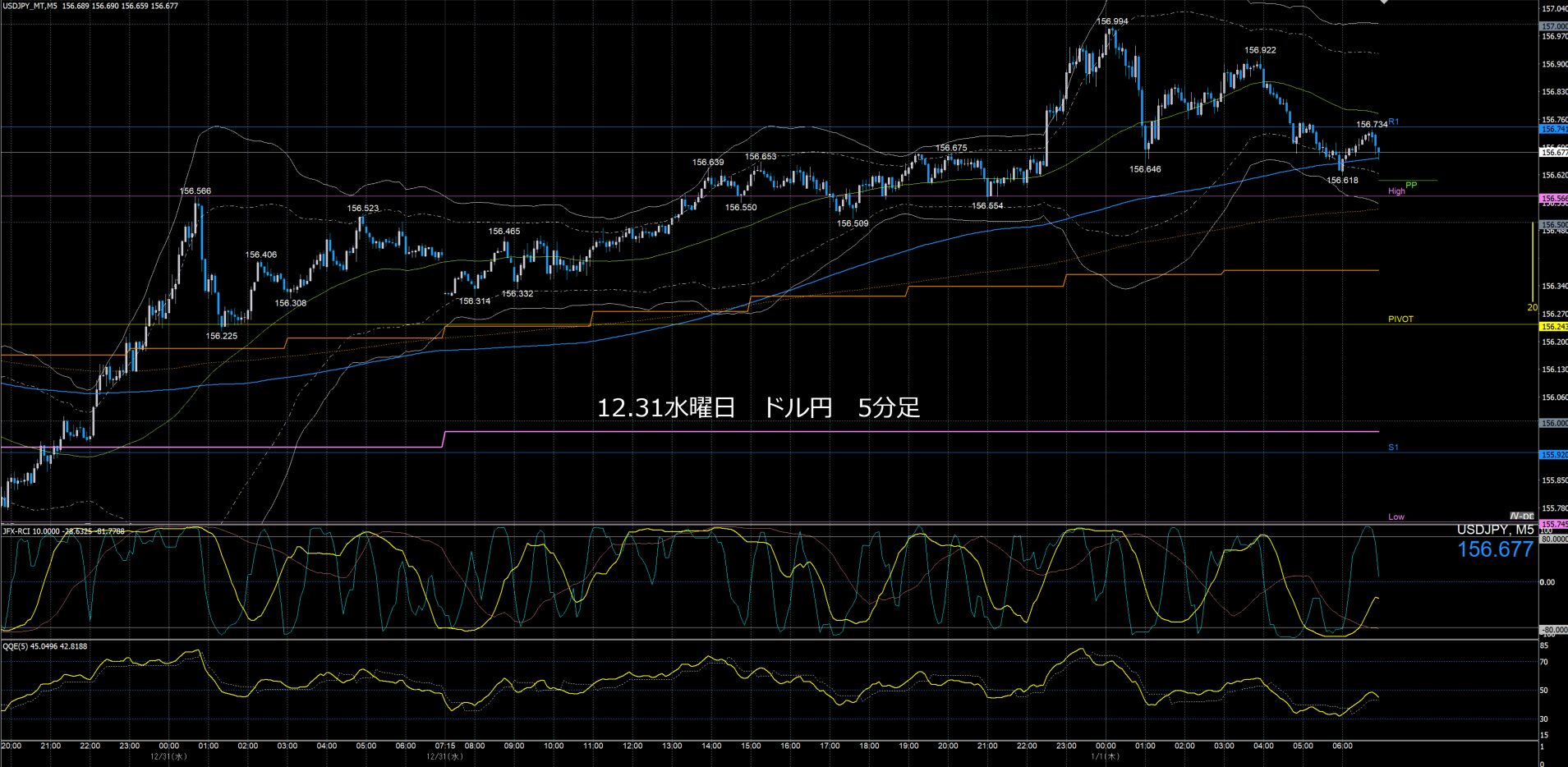The height and width of the screenshot is (767, 1568).
Task: Click the separator between RCI and QQE panes
Action: pos(768,640)
